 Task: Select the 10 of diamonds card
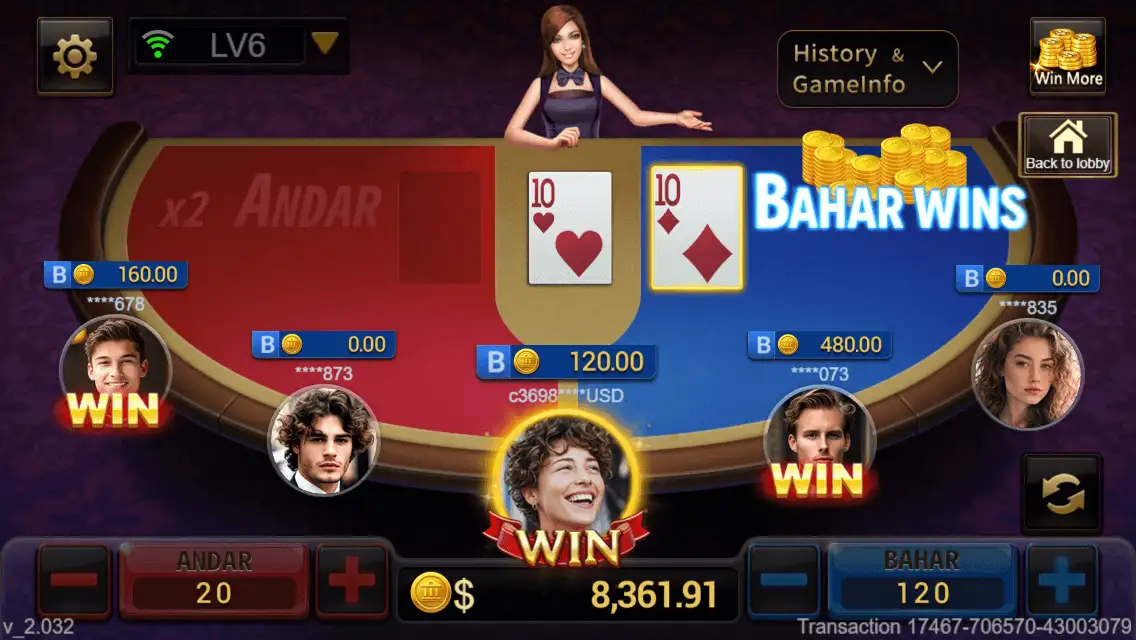click(697, 228)
